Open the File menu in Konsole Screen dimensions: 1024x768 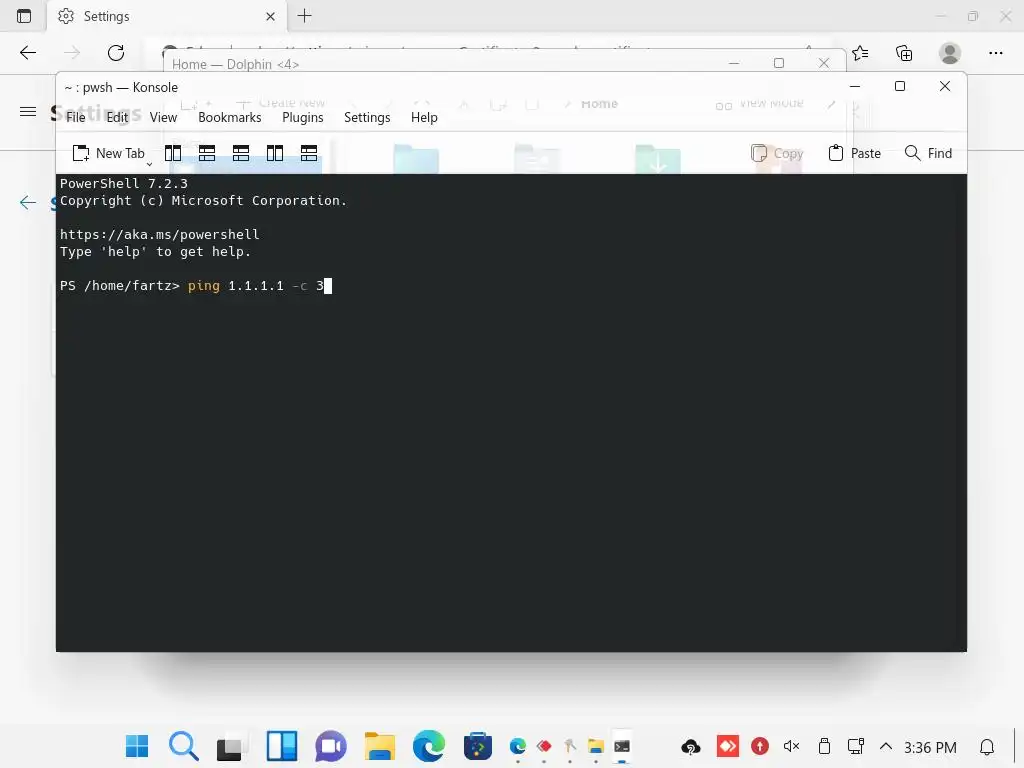(76, 118)
